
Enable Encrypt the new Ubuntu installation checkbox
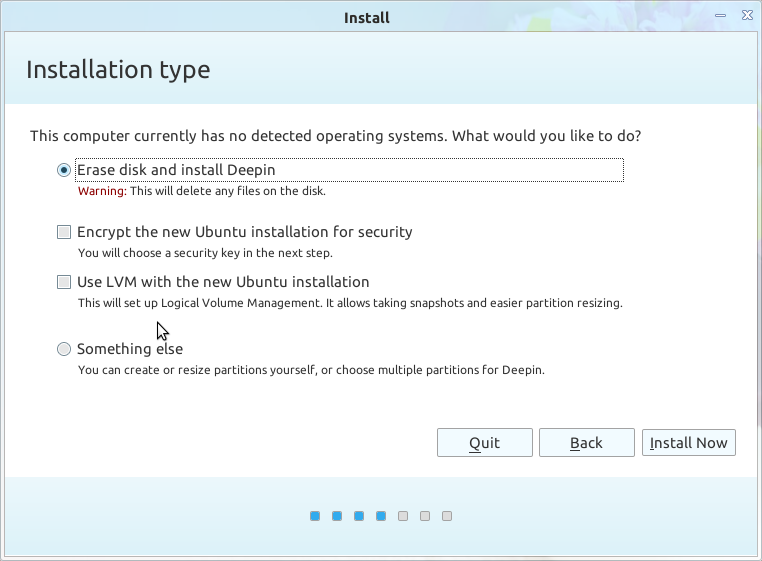point(64,232)
